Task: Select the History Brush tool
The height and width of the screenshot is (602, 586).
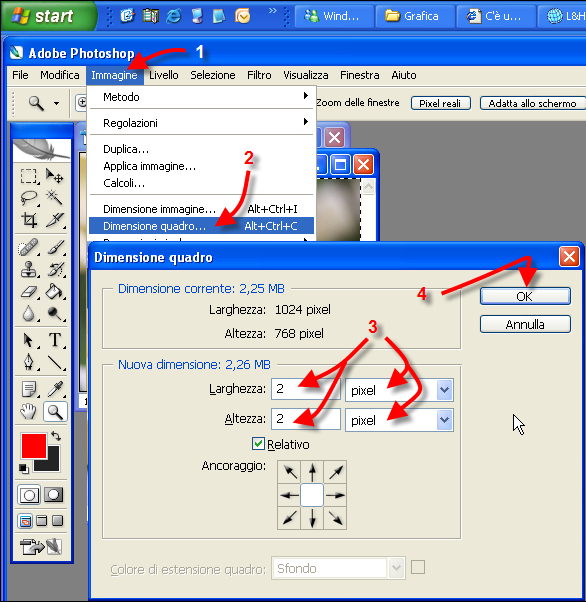Action: point(55,269)
